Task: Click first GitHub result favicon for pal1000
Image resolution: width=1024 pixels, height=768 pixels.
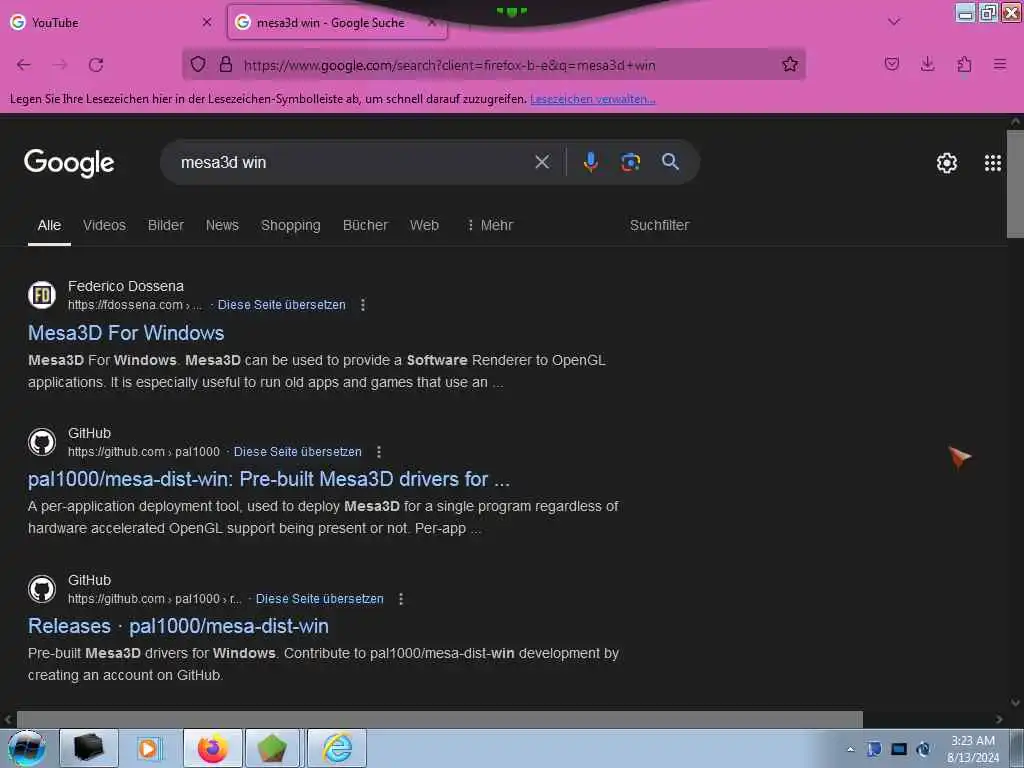Action: click(42, 442)
